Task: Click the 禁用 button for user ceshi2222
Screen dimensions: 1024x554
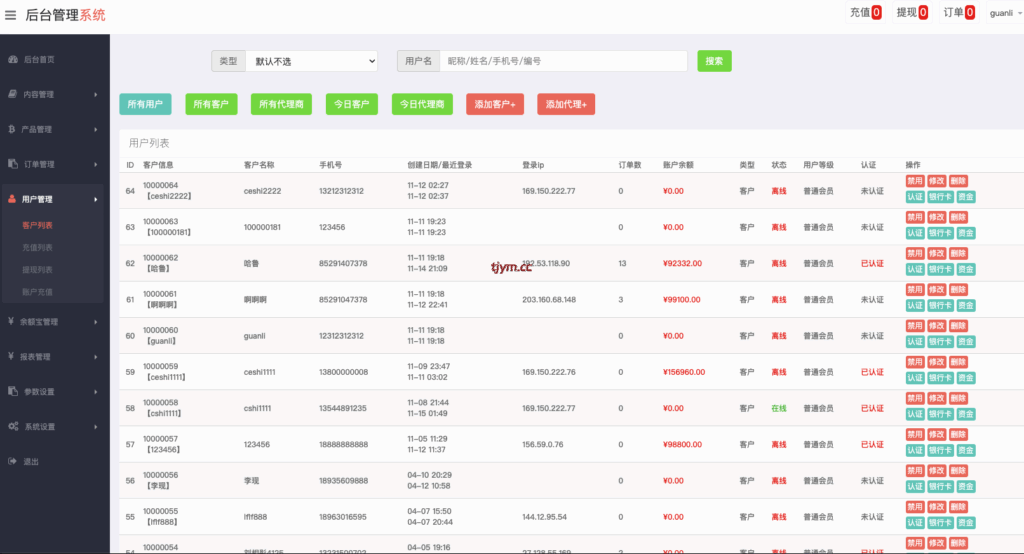Action: [x=914, y=181]
